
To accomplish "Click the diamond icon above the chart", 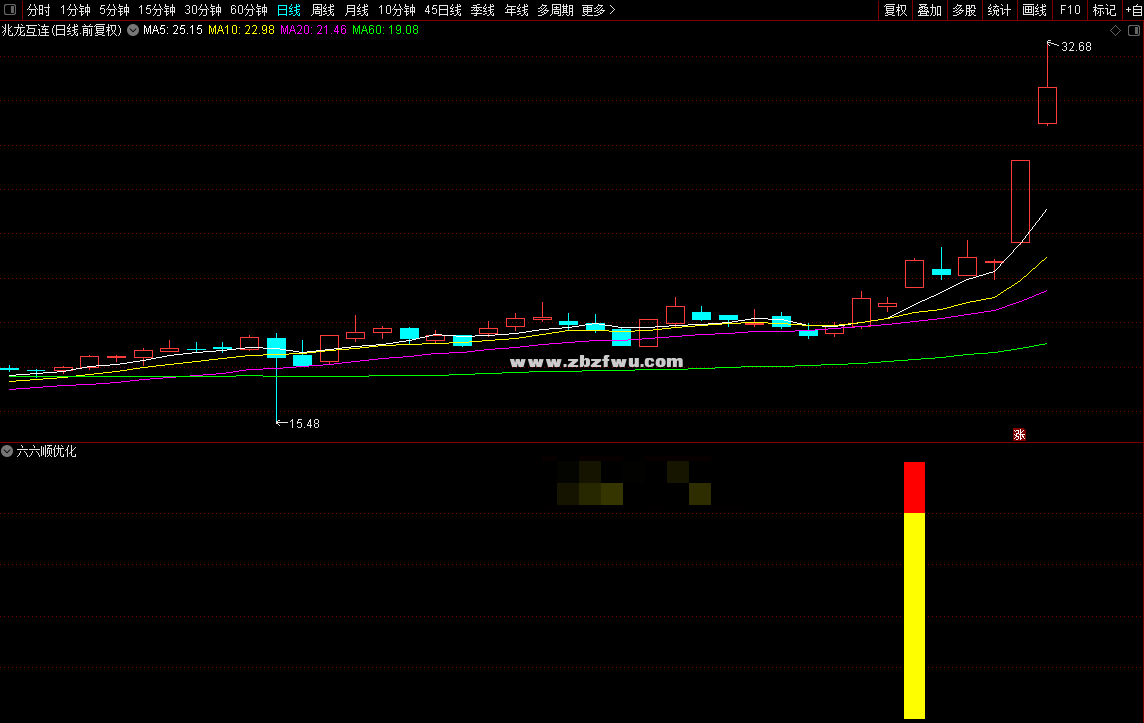I will pos(1116,31).
